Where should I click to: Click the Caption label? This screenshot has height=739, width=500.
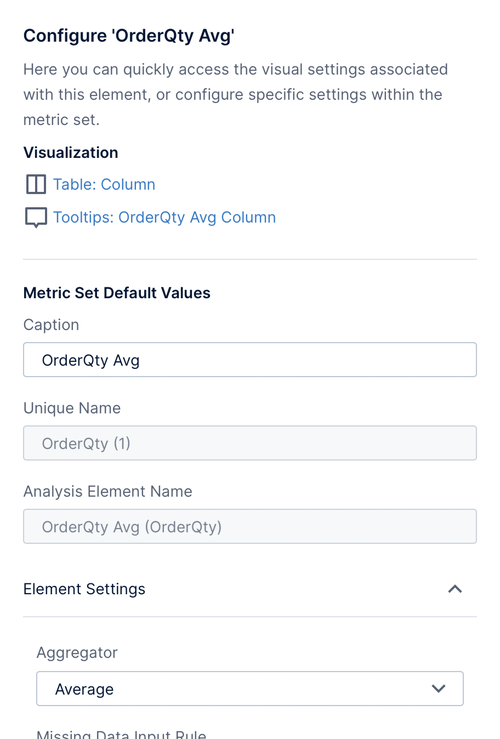(51, 325)
